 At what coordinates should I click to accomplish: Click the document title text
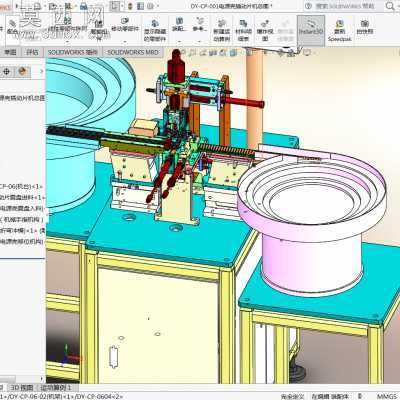pos(231,6)
